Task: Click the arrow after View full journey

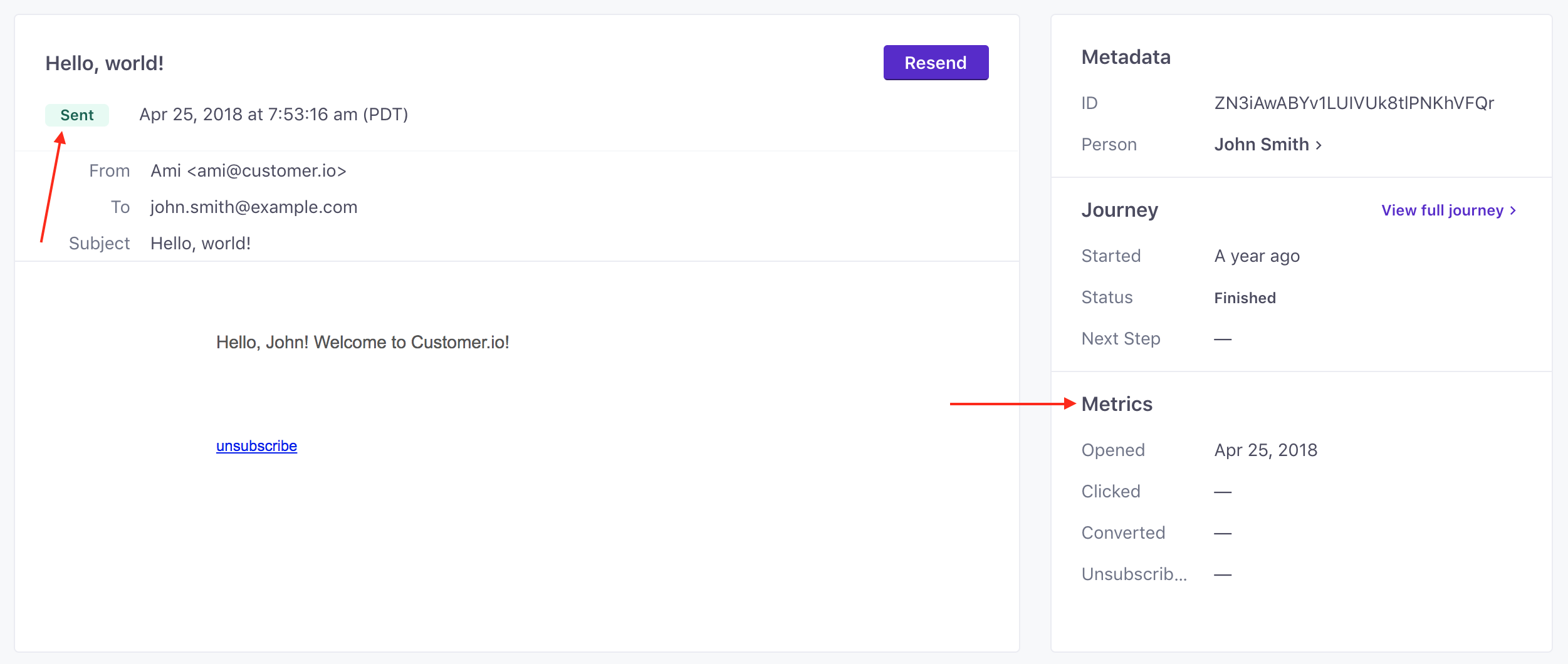Action: 1513,210
